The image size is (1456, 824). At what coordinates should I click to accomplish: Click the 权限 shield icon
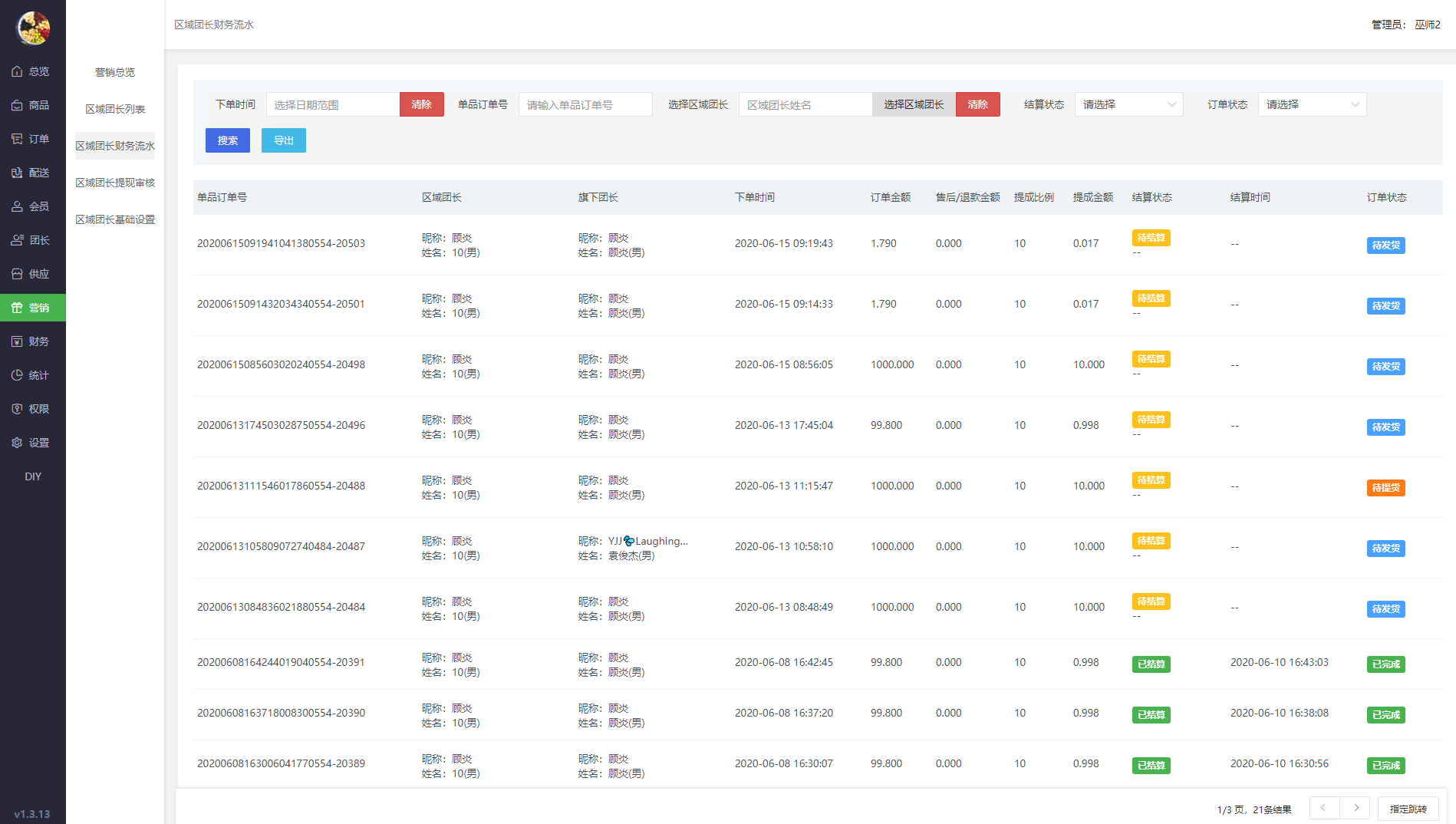point(17,409)
